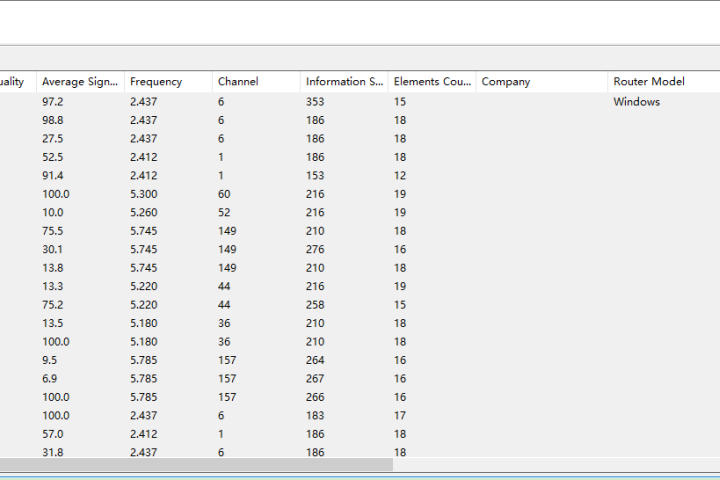This screenshot has height=480, width=720.
Task: Click the partially visible Quality column header
Action: [x=18, y=82]
